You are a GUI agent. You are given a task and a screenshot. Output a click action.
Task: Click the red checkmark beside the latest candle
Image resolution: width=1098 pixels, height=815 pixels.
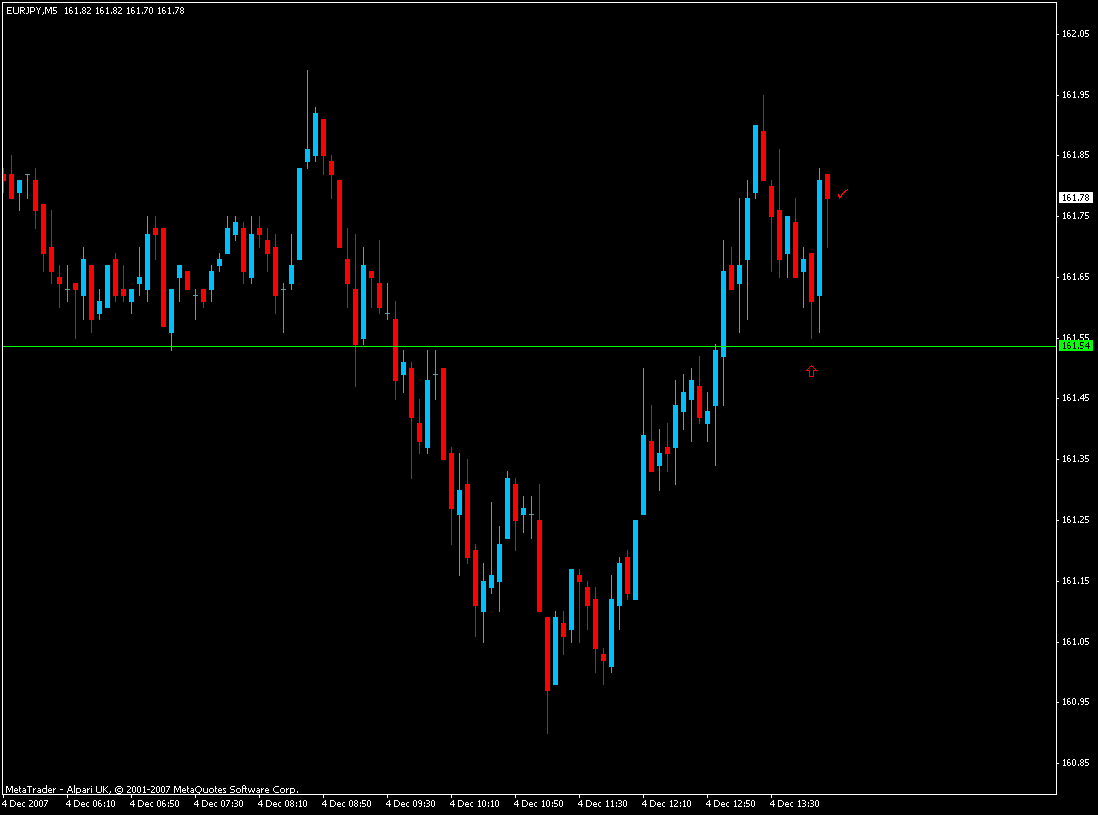pos(843,194)
